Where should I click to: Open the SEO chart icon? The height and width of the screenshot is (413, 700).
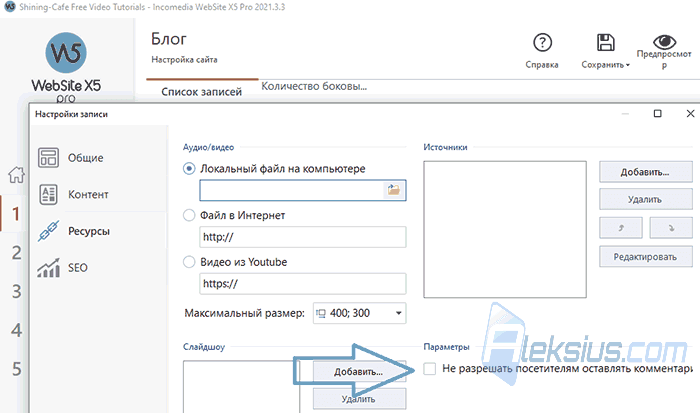(48, 268)
